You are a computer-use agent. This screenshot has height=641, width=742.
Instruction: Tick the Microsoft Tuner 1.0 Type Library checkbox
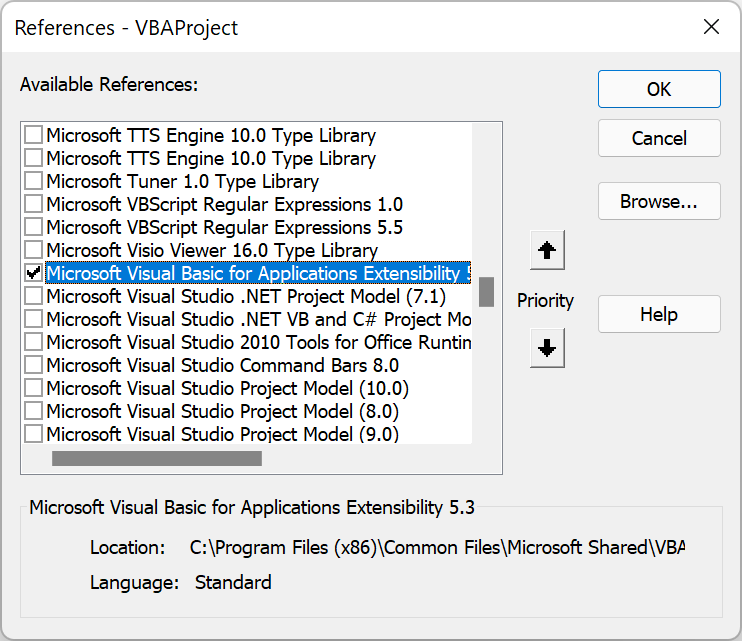[34, 181]
